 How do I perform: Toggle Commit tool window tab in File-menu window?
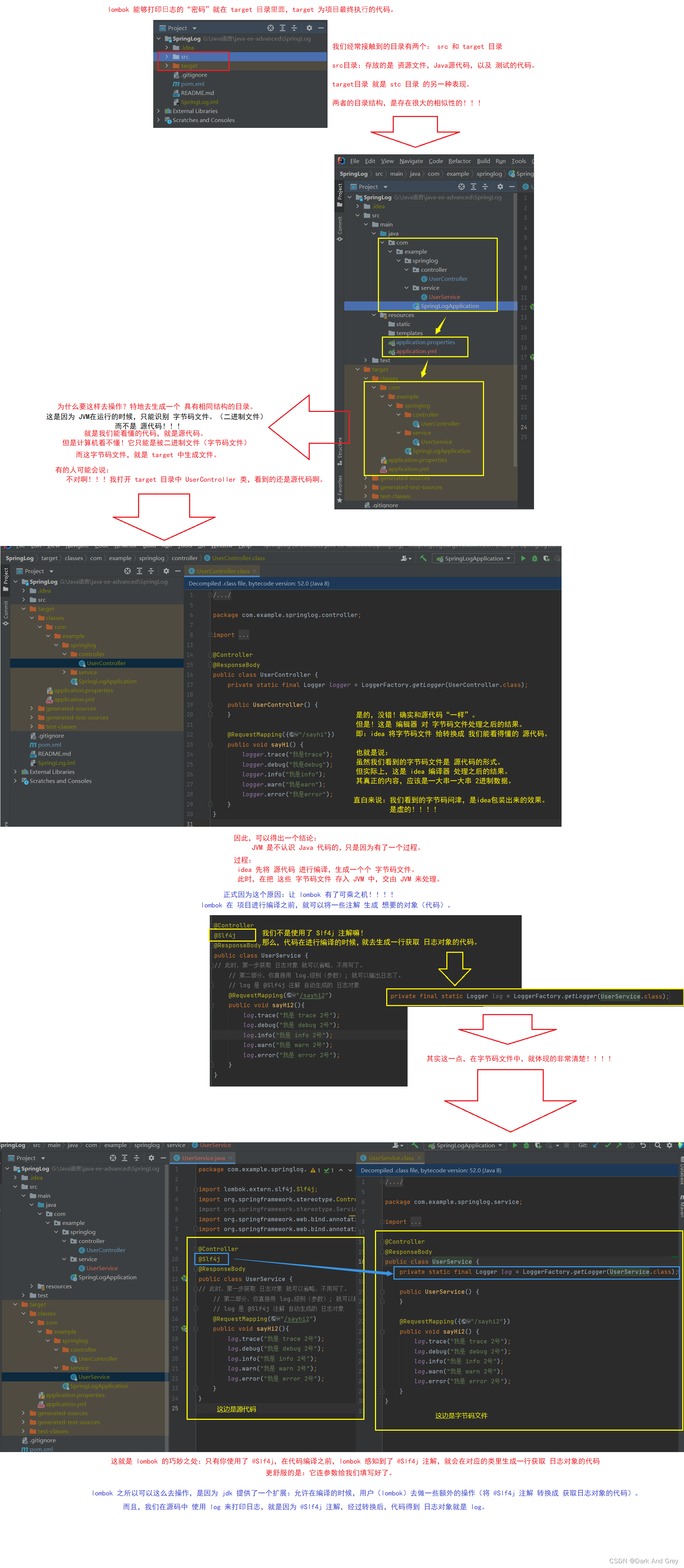(339, 228)
